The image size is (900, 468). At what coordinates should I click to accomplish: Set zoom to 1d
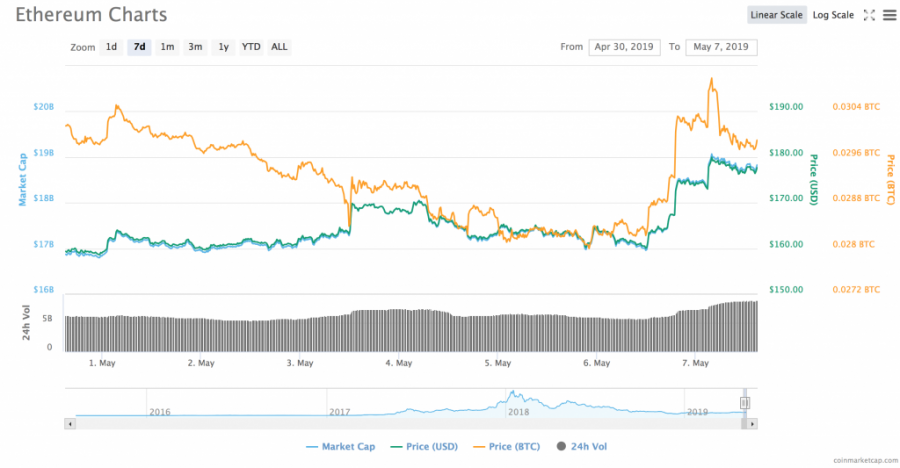[x=111, y=47]
